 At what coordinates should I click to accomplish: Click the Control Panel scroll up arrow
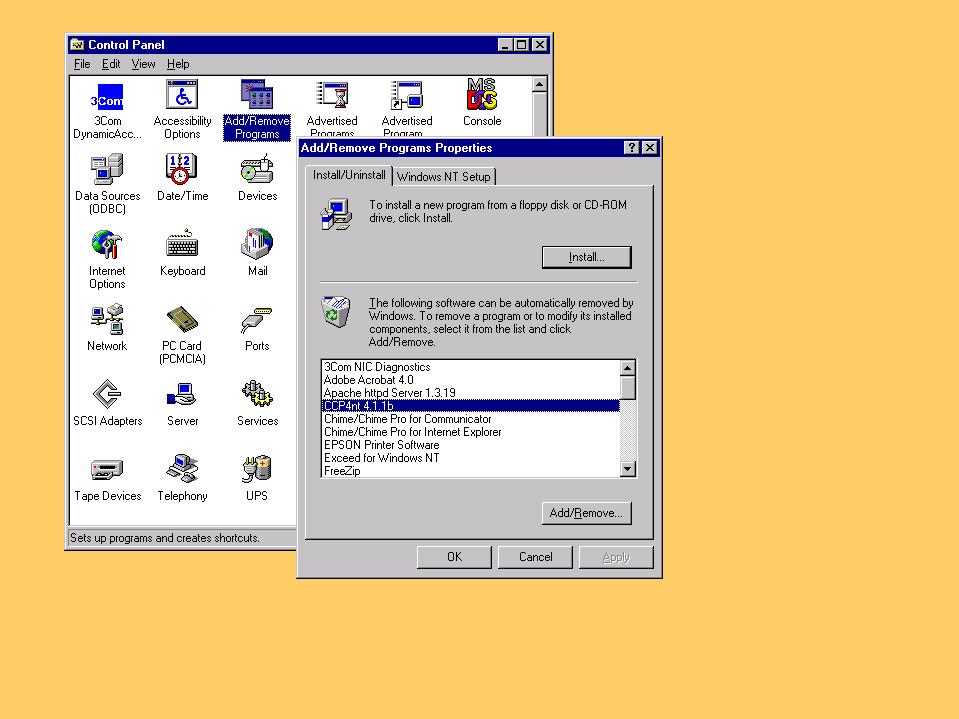tap(539, 84)
